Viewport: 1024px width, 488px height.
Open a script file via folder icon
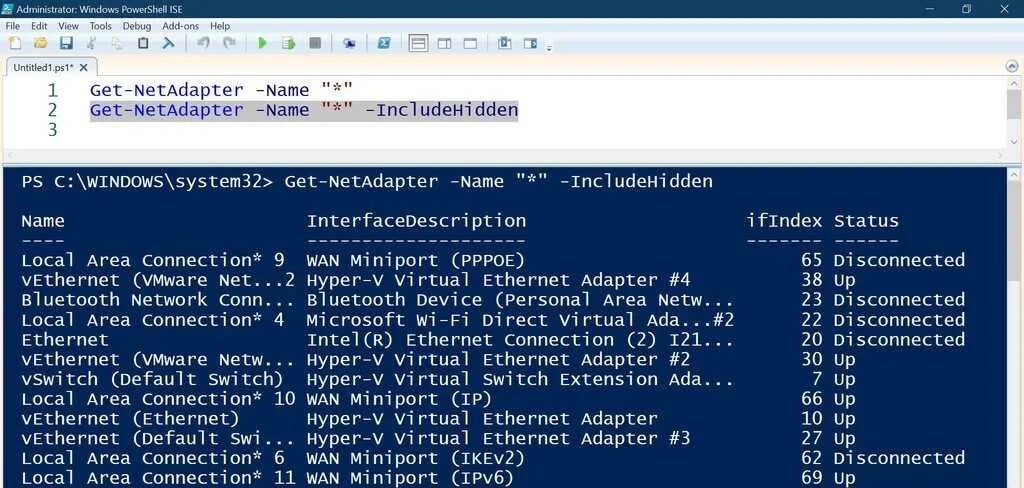(x=40, y=44)
